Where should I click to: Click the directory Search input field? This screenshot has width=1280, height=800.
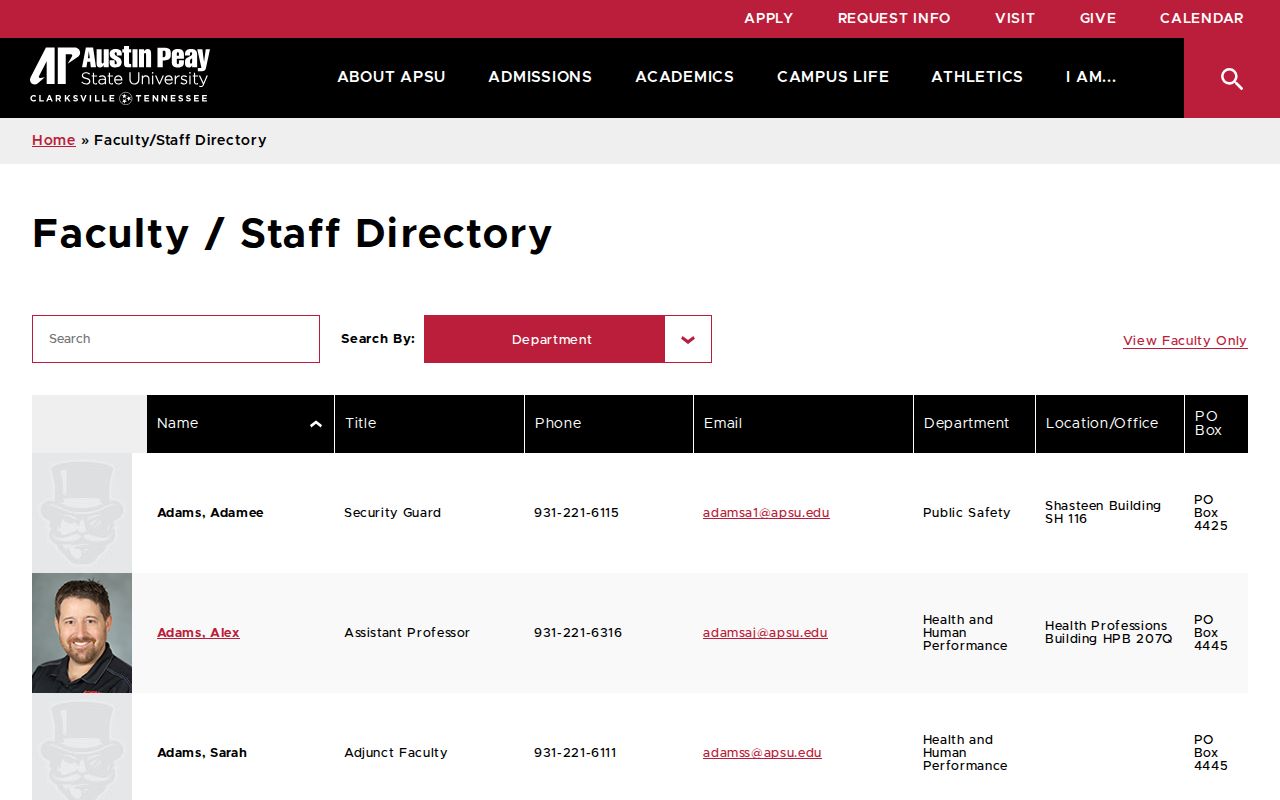coord(176,339)
